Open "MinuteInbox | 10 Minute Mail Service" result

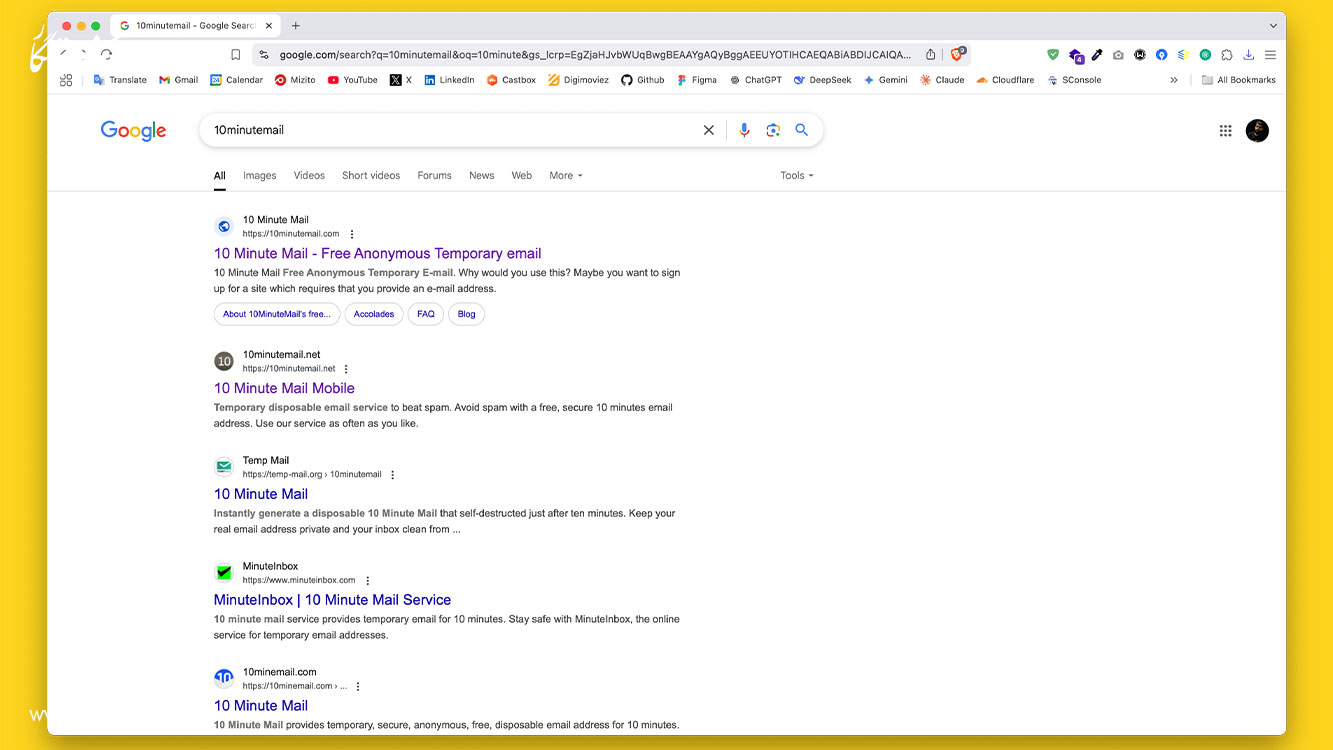click(x=332, y=600)
